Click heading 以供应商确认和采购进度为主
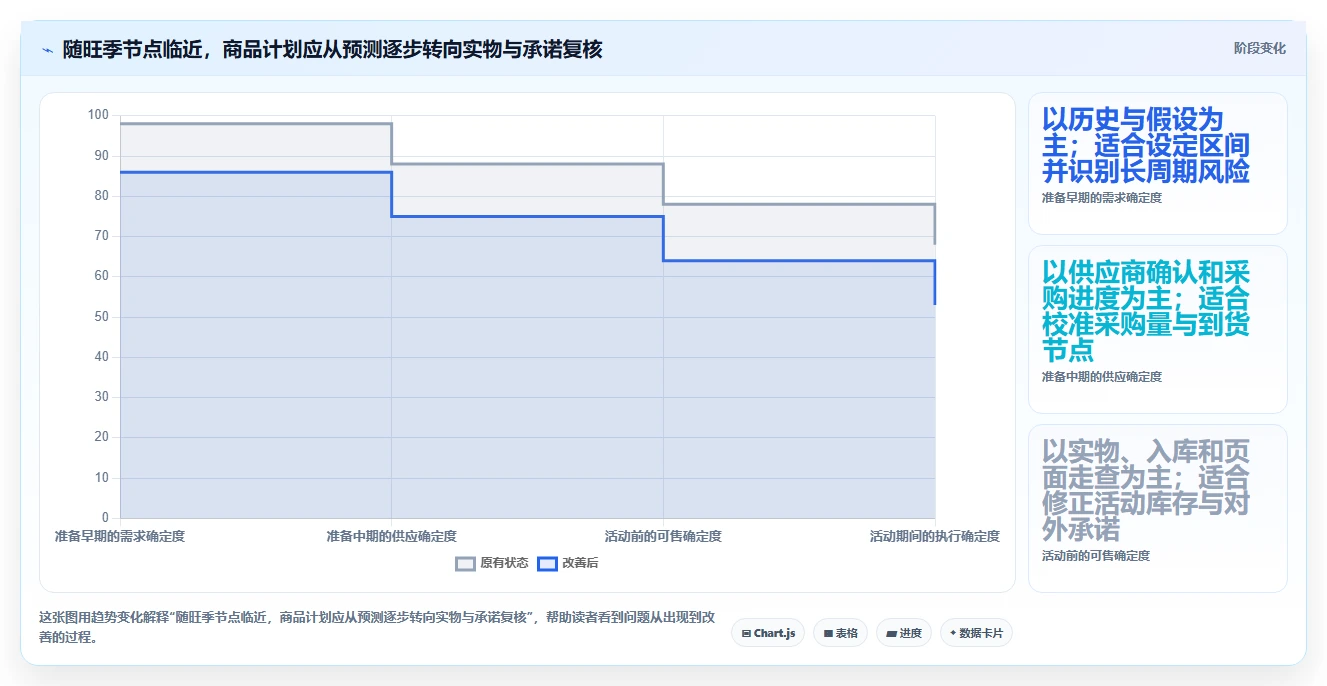Screen dimensions: 1327x686 point(1146,311)
